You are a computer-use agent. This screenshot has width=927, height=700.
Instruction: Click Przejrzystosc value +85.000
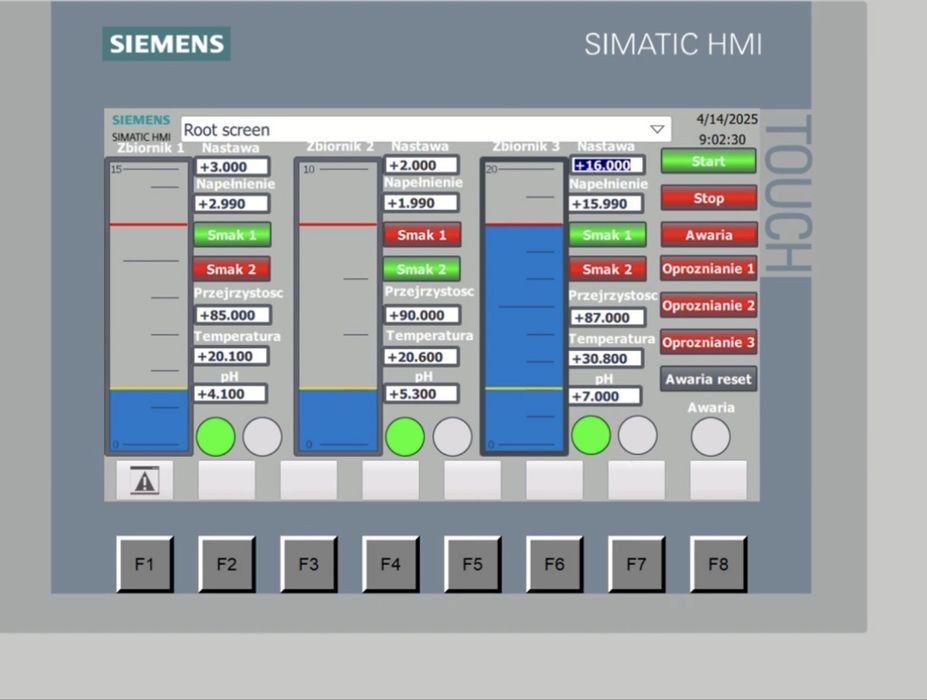click(x=233, y=315)
